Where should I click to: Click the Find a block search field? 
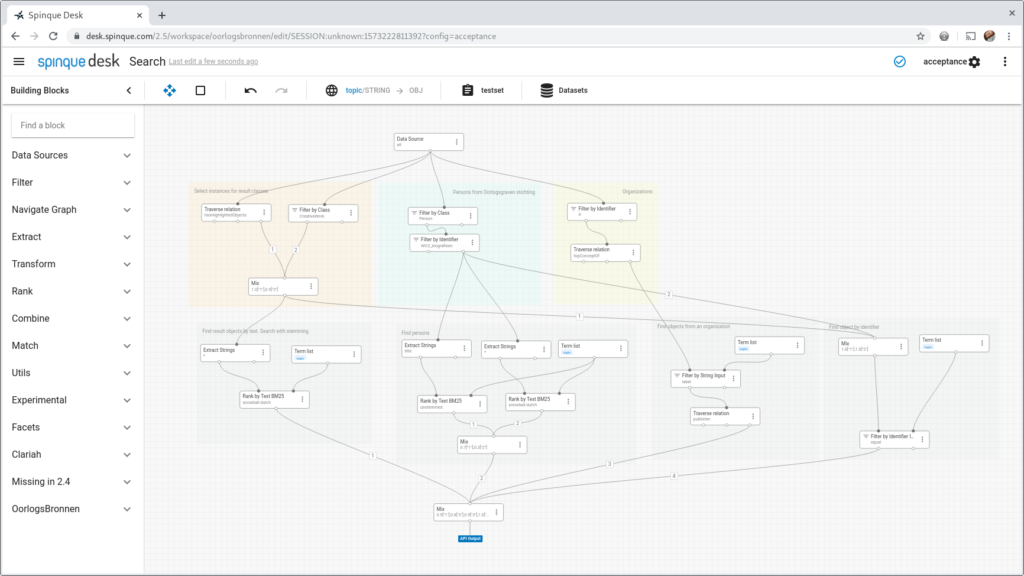click(x=72, y=125)
